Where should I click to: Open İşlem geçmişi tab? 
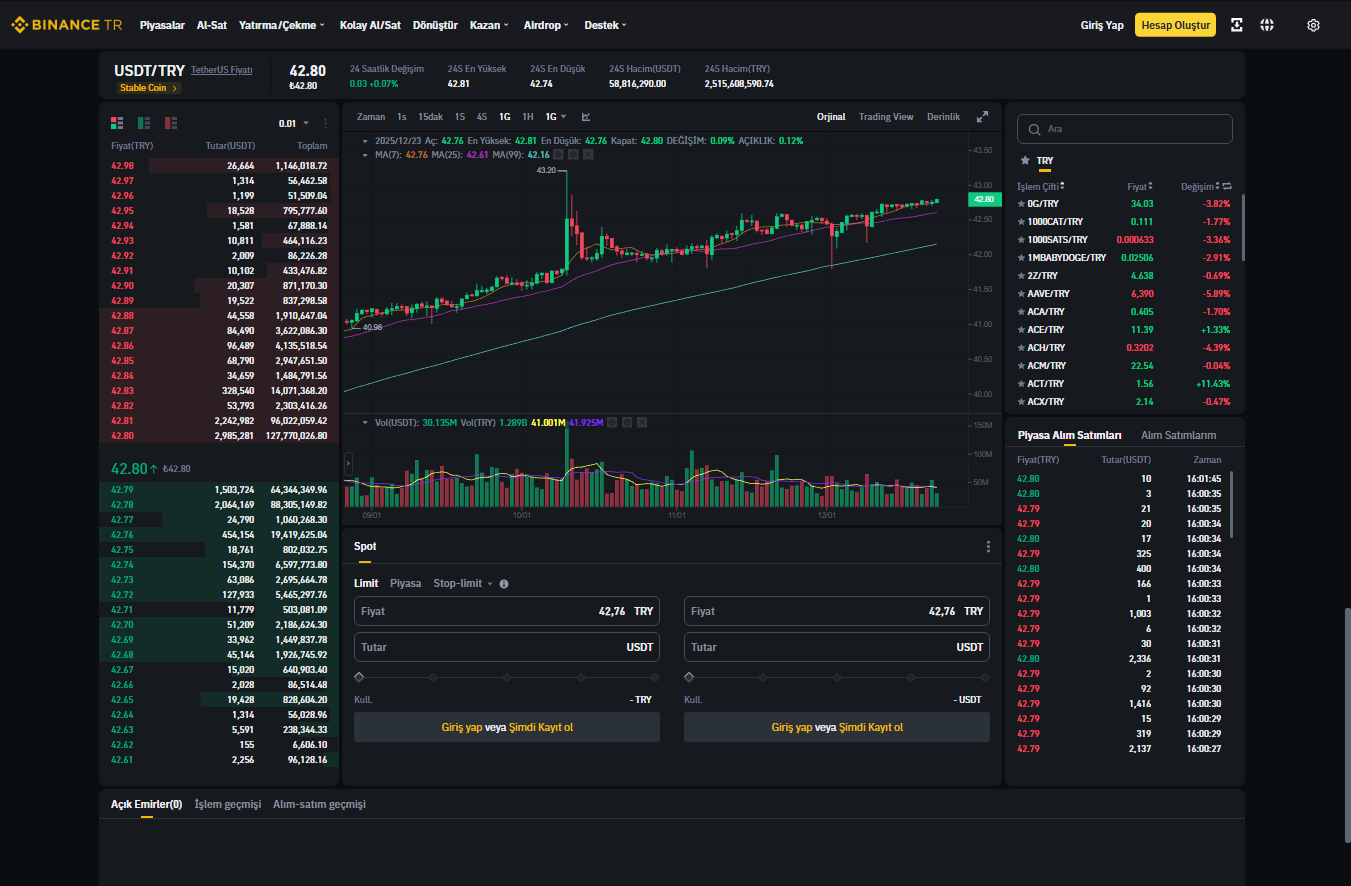pyautogui.click(x=228, y=805)
